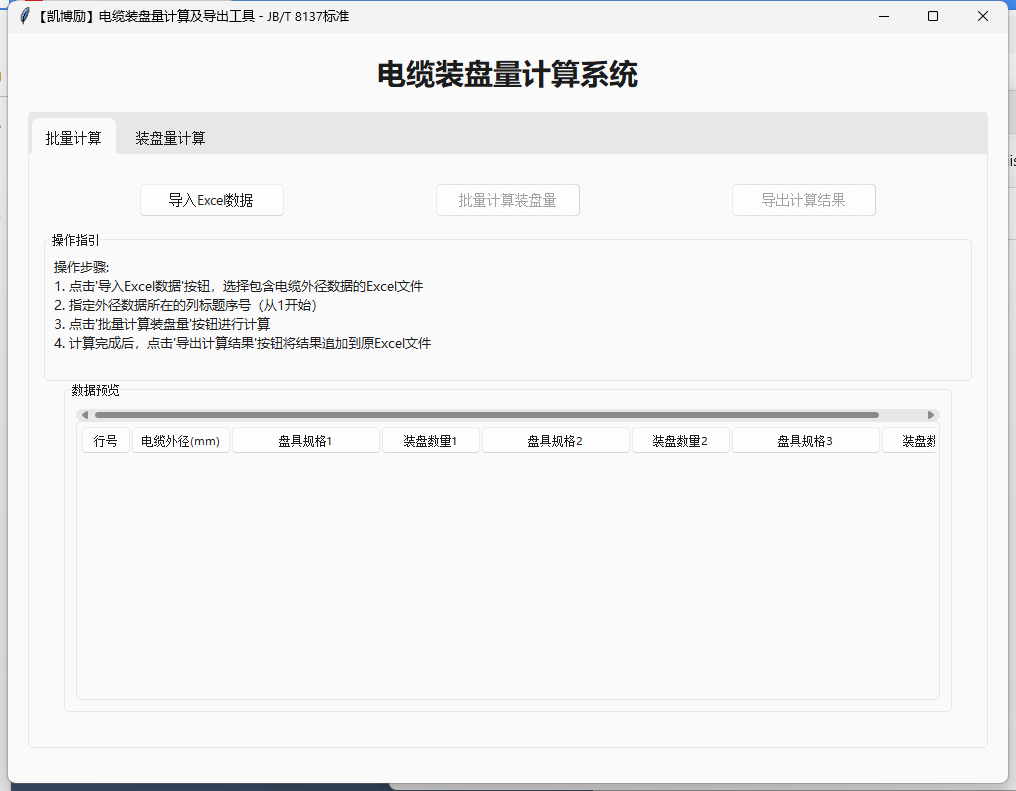Click the 导出计算结果 button
Viewport: 1016px width, 791px height.
(803, 200)
